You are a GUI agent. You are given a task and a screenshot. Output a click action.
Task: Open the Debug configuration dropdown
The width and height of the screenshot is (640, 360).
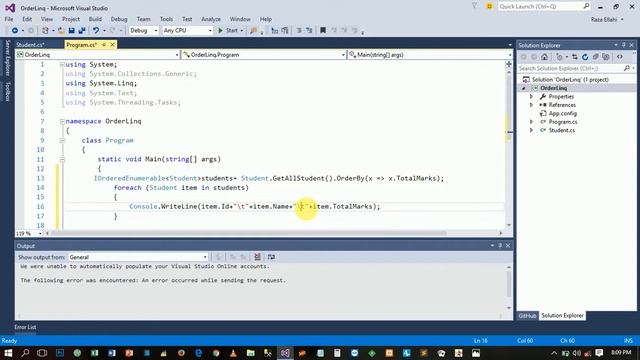click(x=143, y=31)
